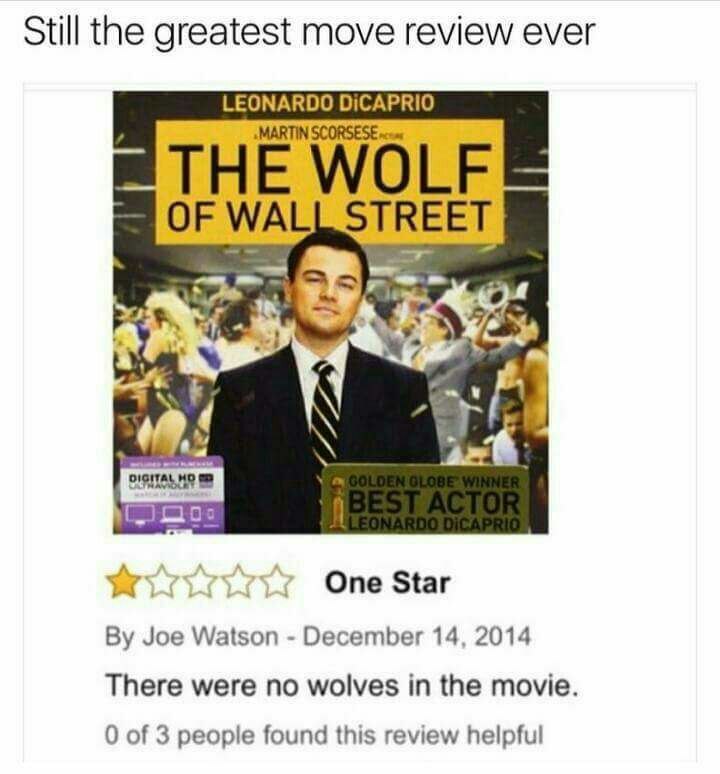Click the third empty rating star

(x=202, y=582)
